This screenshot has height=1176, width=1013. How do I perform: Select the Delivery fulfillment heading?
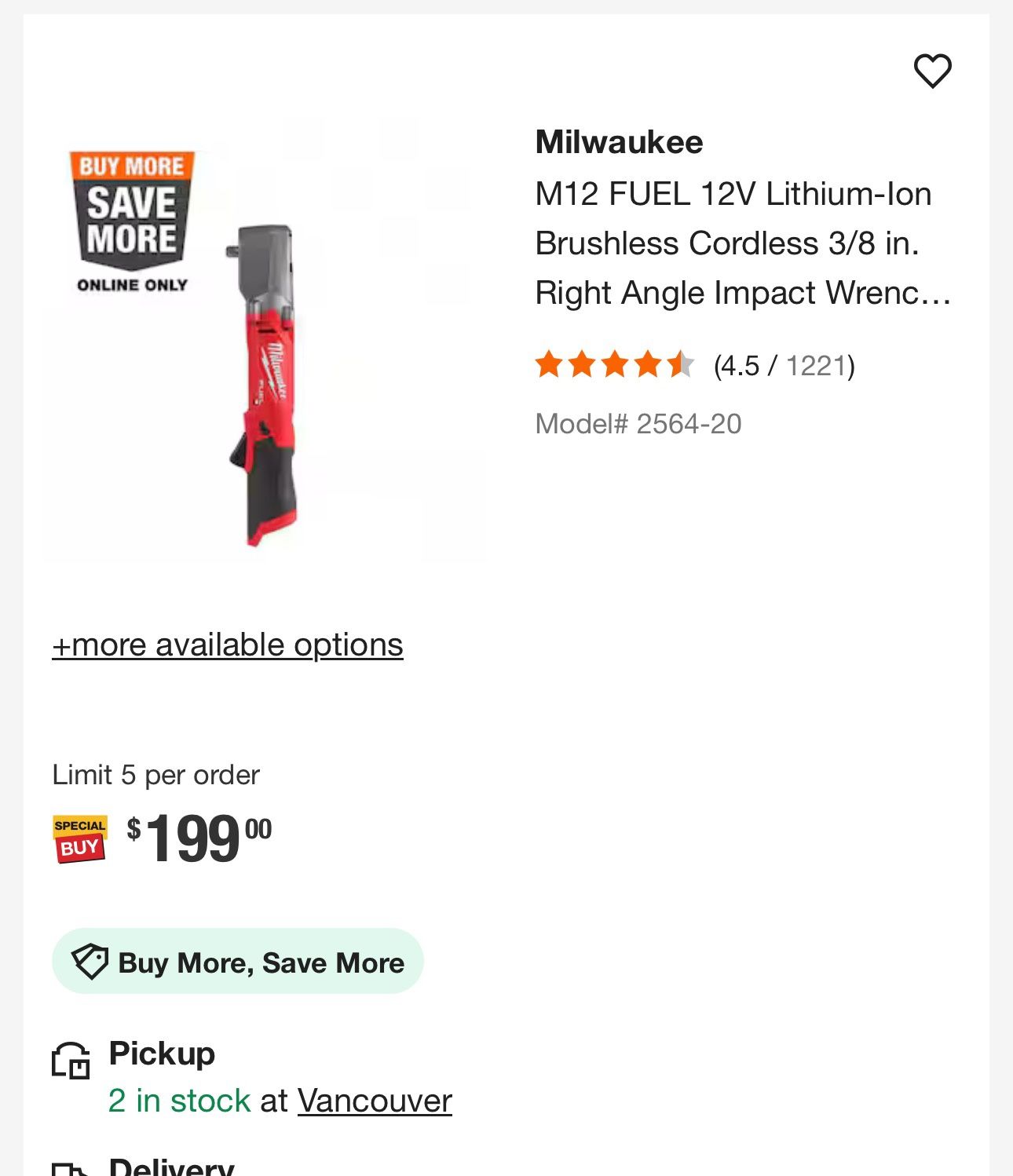(x=171, y=1166)
